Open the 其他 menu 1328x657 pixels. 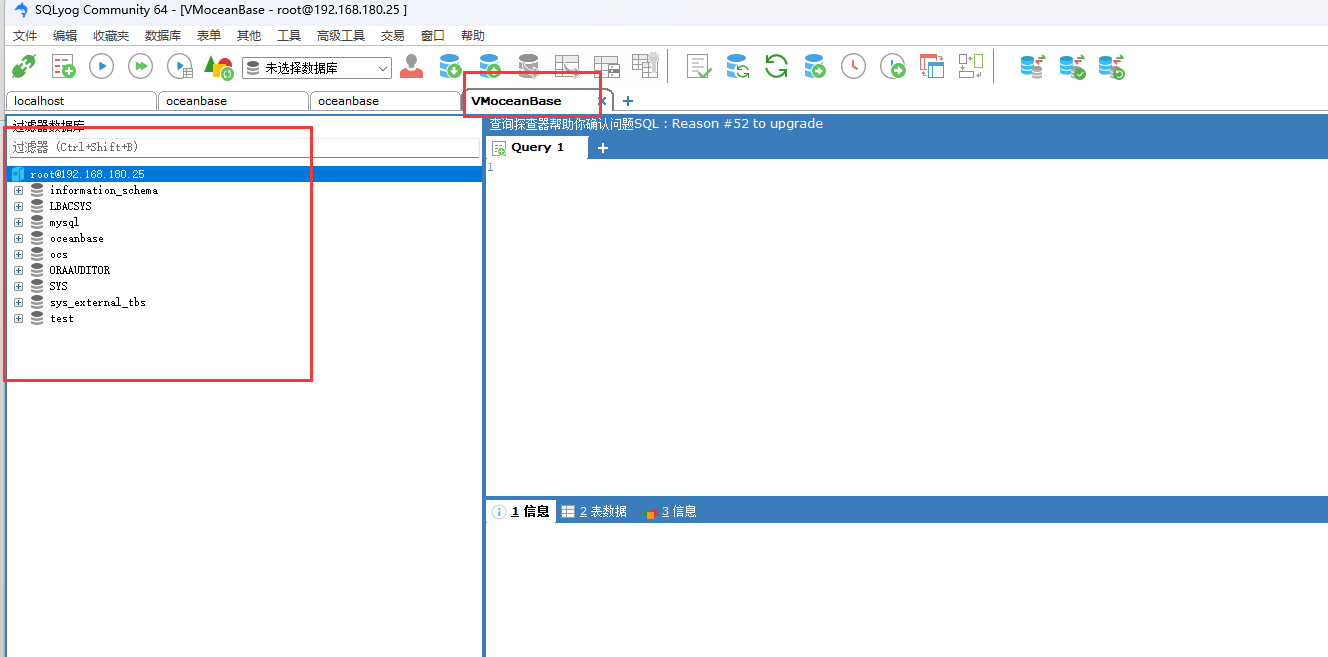point(249,35)
